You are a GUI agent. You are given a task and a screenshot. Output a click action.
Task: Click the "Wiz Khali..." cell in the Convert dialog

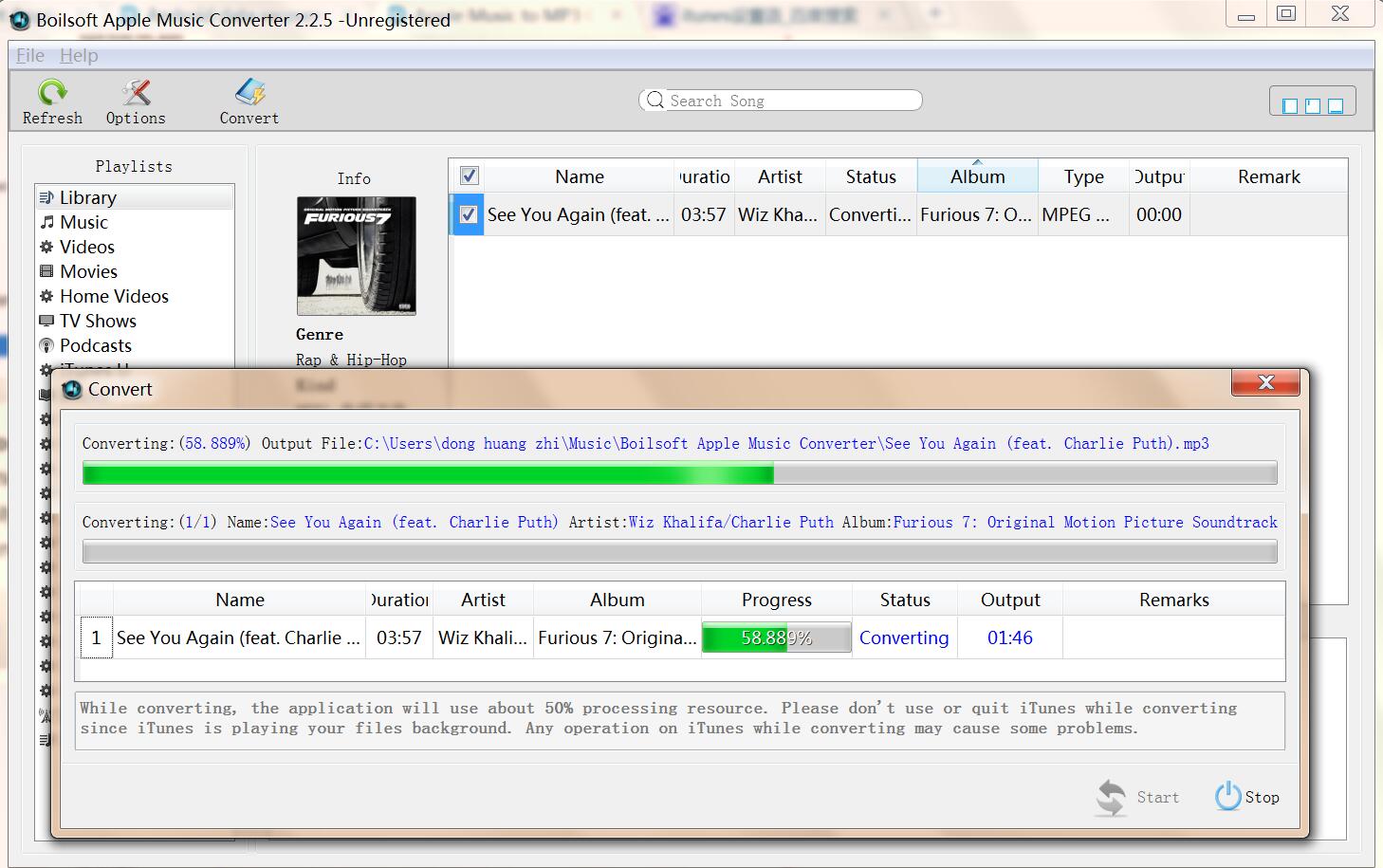[x=483, y=637]
